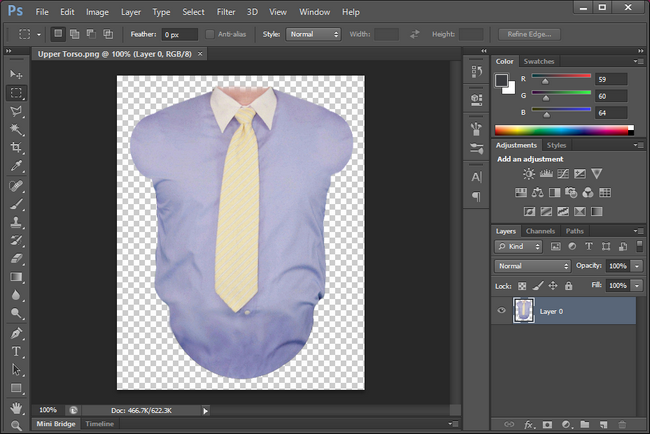Open the Image menu
Image resolution: width=650 pixels, height=434 pixels.
(x=97, y=12)
